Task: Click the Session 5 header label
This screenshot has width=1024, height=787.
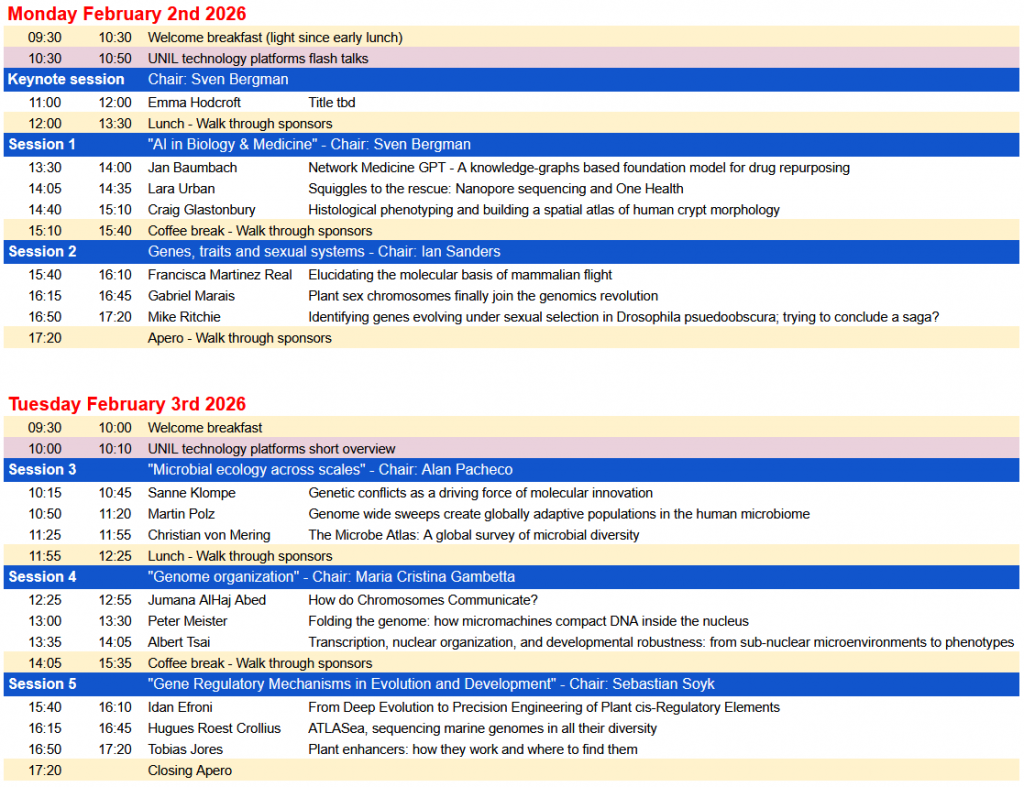Action: coord(42,684)
